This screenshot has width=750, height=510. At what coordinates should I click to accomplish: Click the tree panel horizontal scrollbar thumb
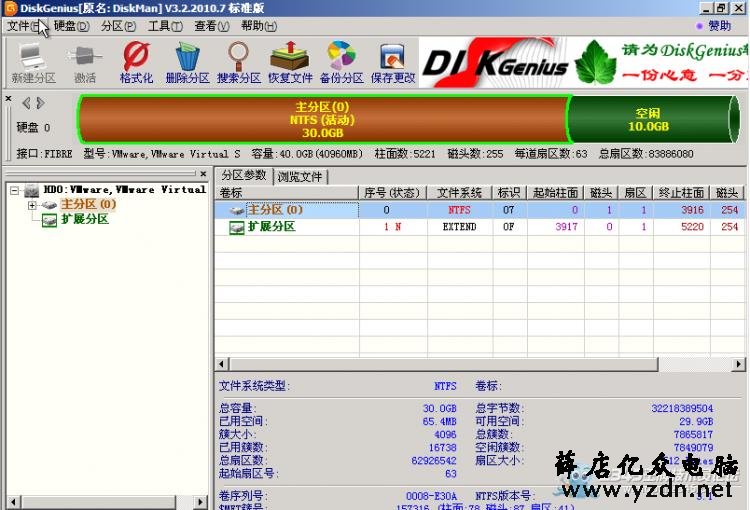point(99,502)
